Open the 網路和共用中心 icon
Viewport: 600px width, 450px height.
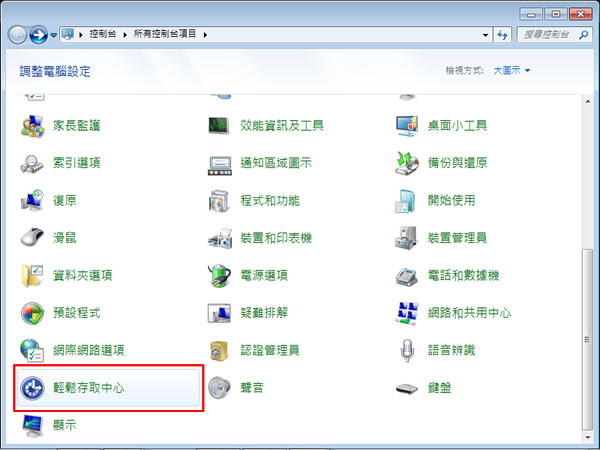pos(406,313)
